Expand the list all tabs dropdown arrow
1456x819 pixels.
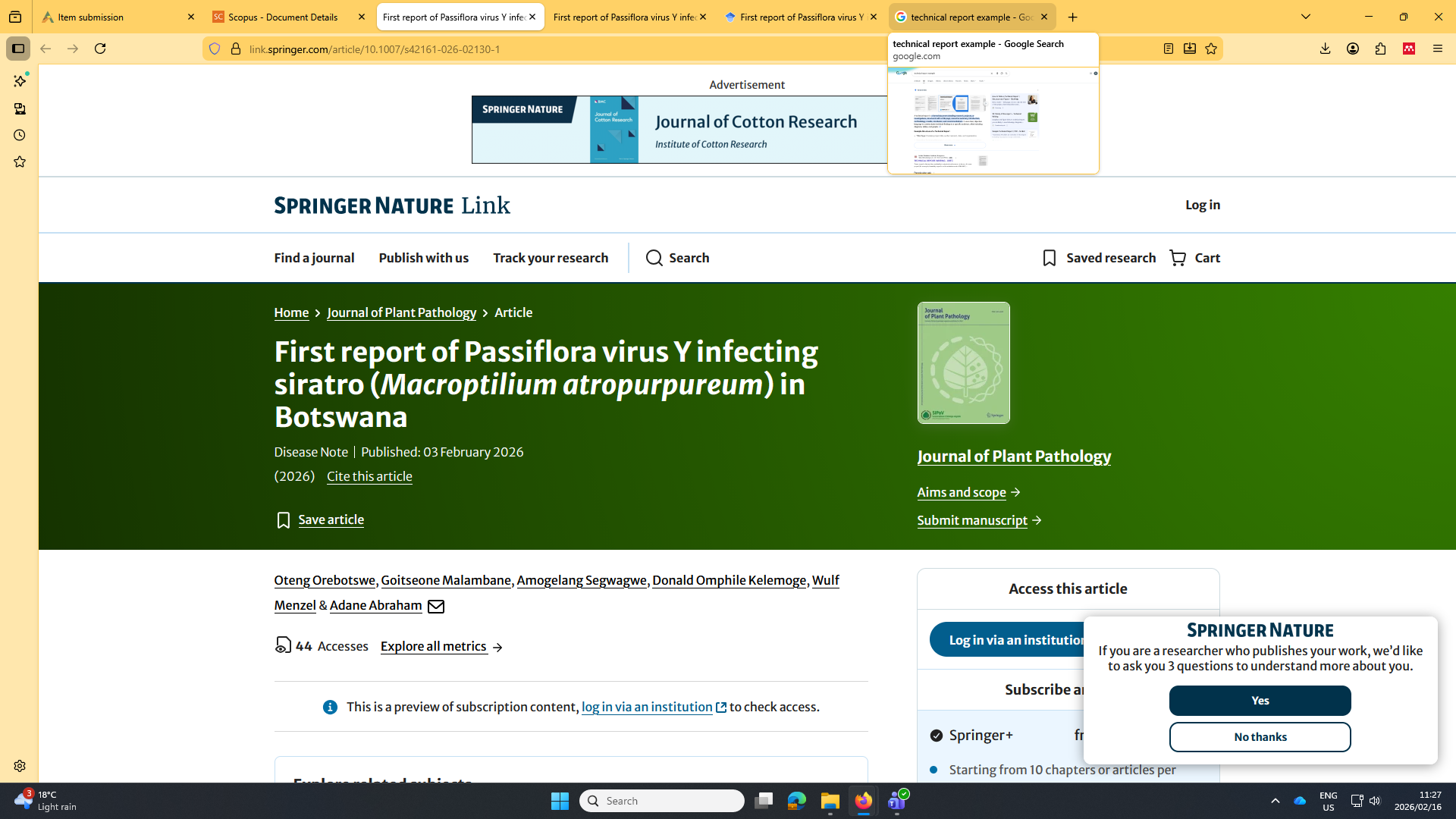coord(1306,17)
